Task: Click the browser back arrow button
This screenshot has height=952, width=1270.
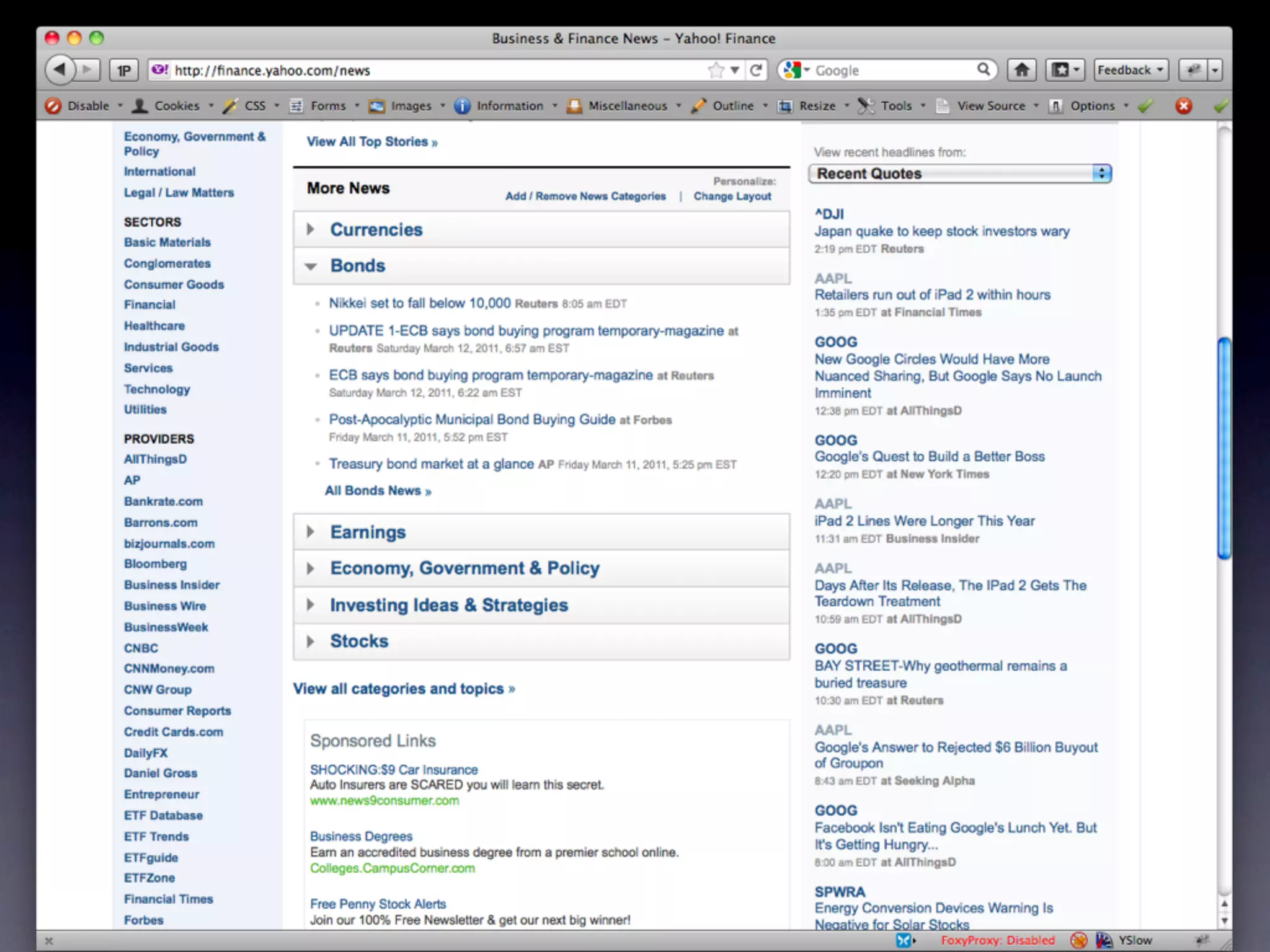Action: click(x=60, y=69)
